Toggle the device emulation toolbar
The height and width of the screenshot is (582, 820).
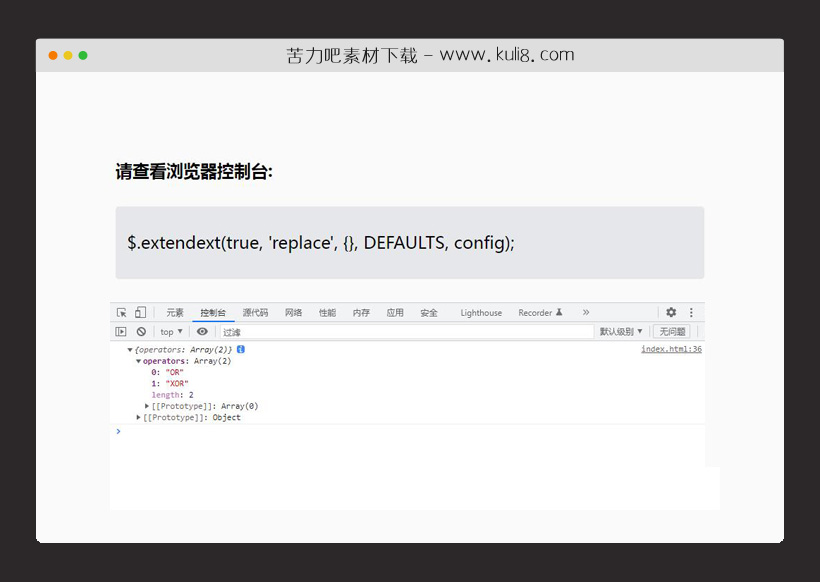tap(138, 311)
